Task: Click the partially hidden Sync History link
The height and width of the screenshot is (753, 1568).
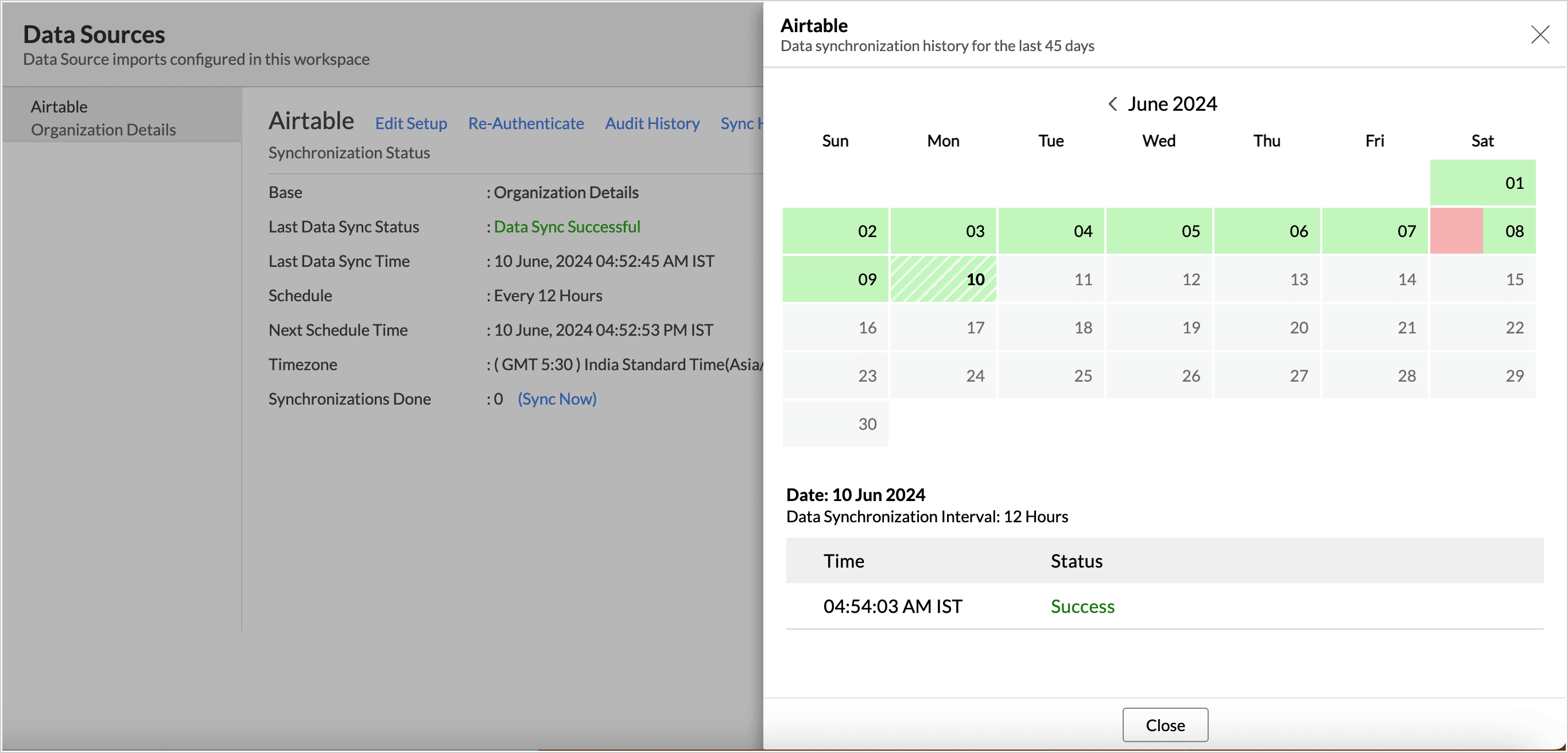Action: pyautogui.click(x=742, y=123)
